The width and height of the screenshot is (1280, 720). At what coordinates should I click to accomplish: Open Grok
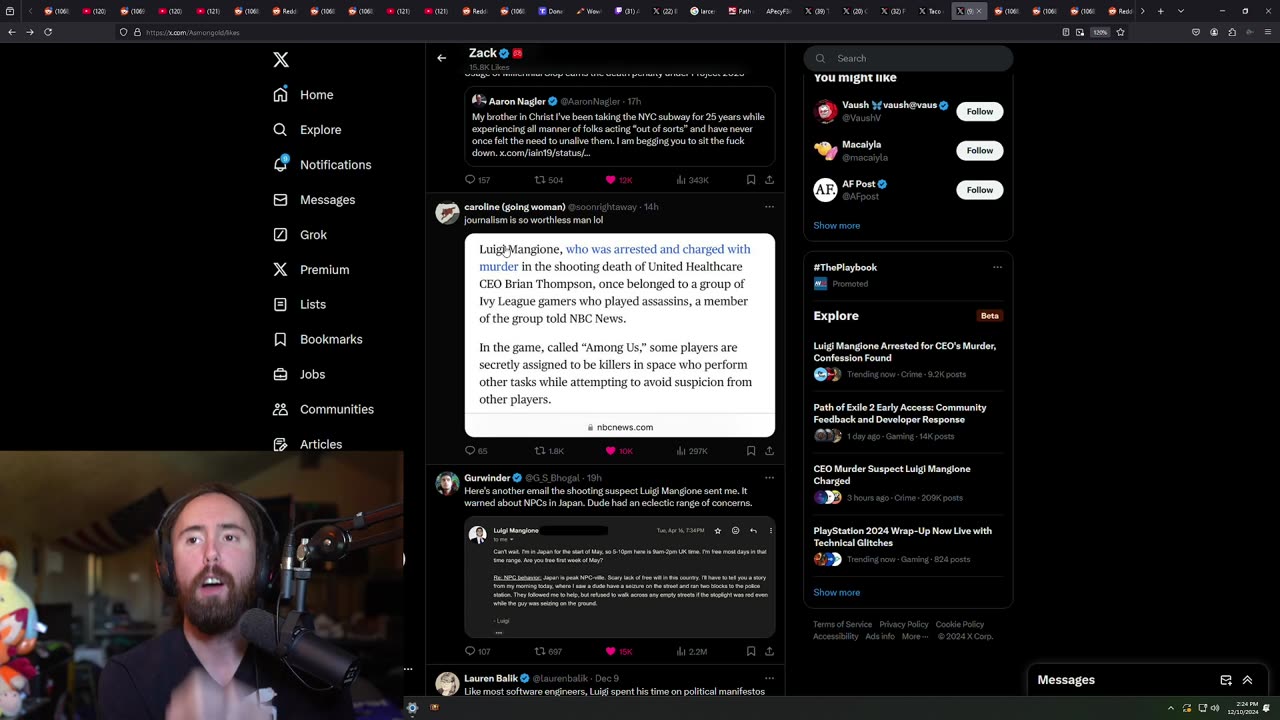click(300, 235)
